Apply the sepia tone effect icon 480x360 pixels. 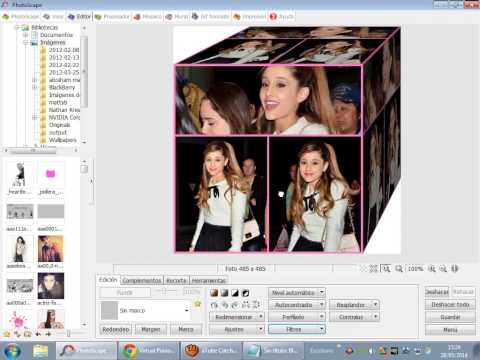pos(214,293)
